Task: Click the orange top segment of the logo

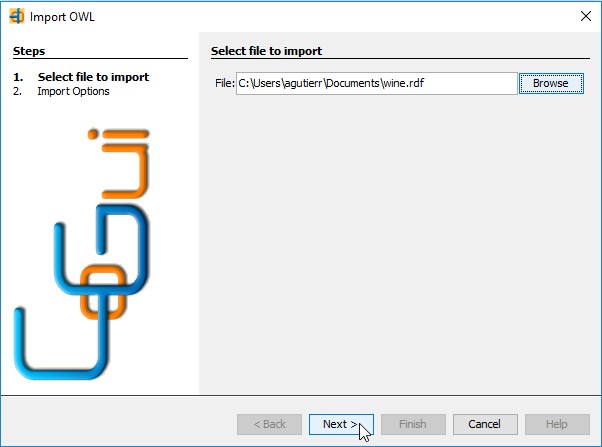Action: (x=124, y=163)
